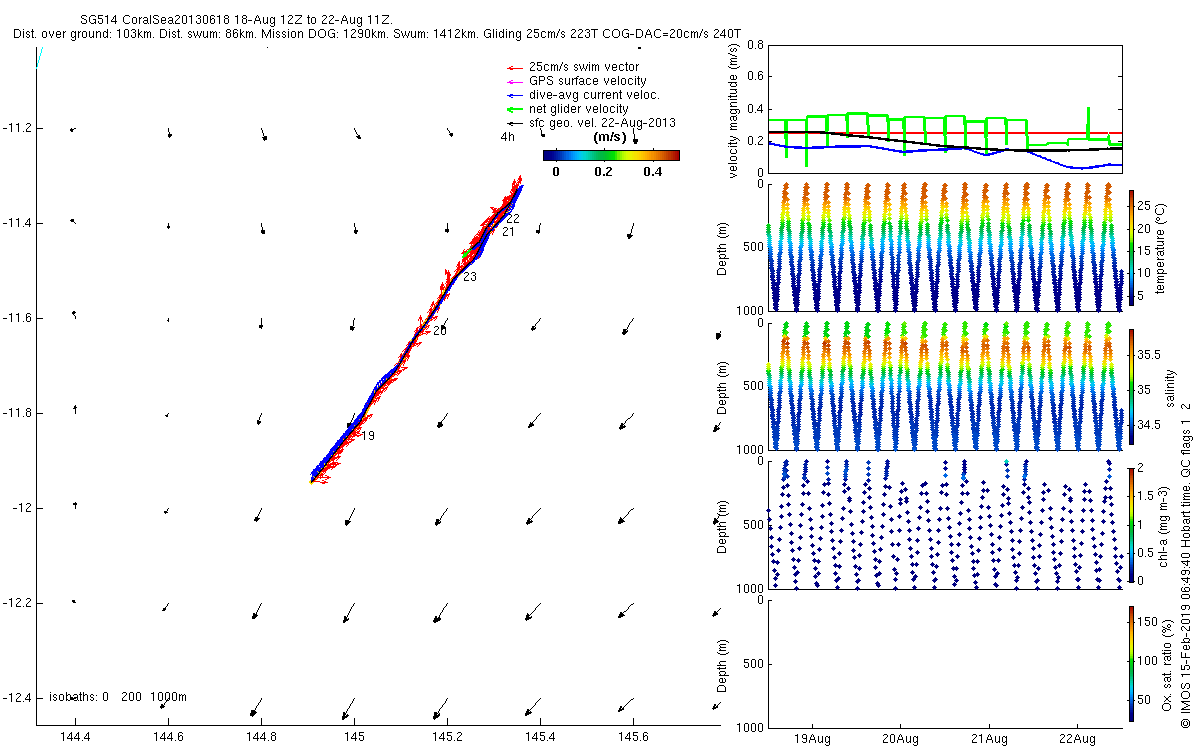Screen dimensions: 1200x750
Task: Click the '4h' label beside the legend
Action: [x=508, y=137]
